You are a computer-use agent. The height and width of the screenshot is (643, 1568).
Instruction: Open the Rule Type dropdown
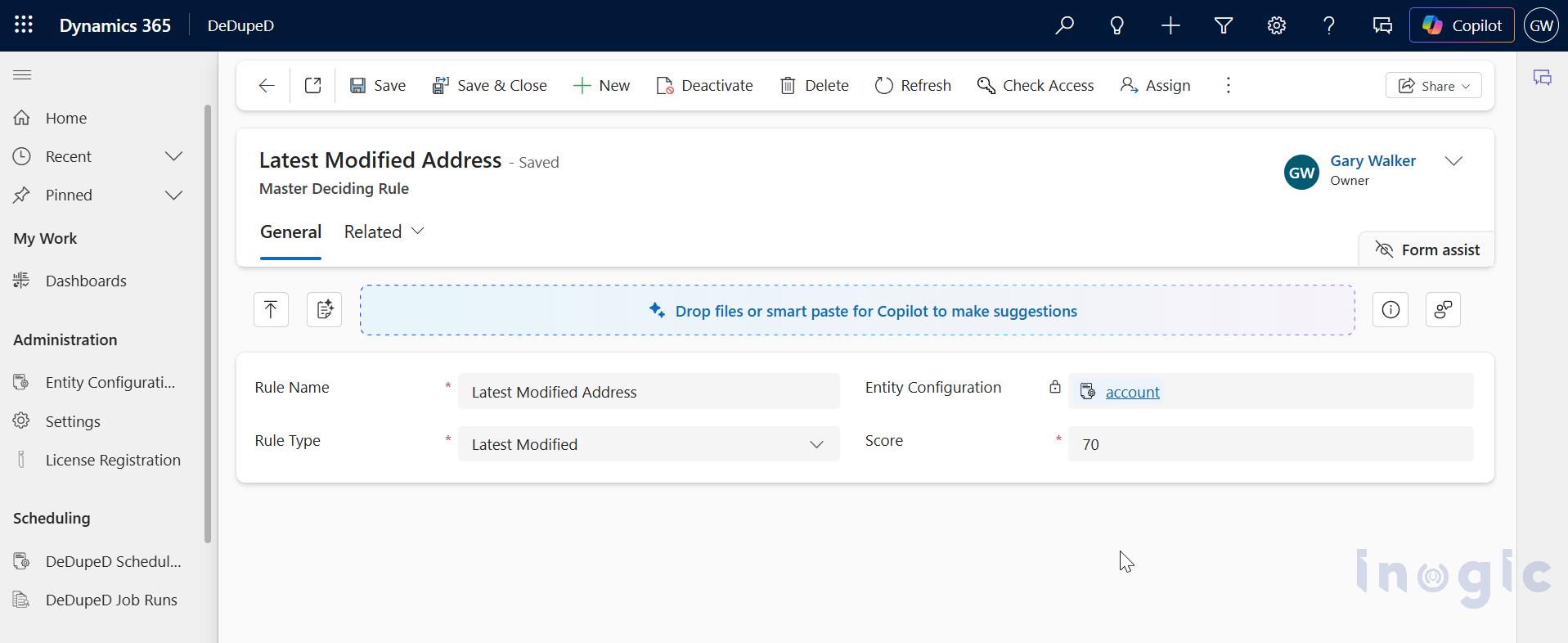[x=649, y=443]
